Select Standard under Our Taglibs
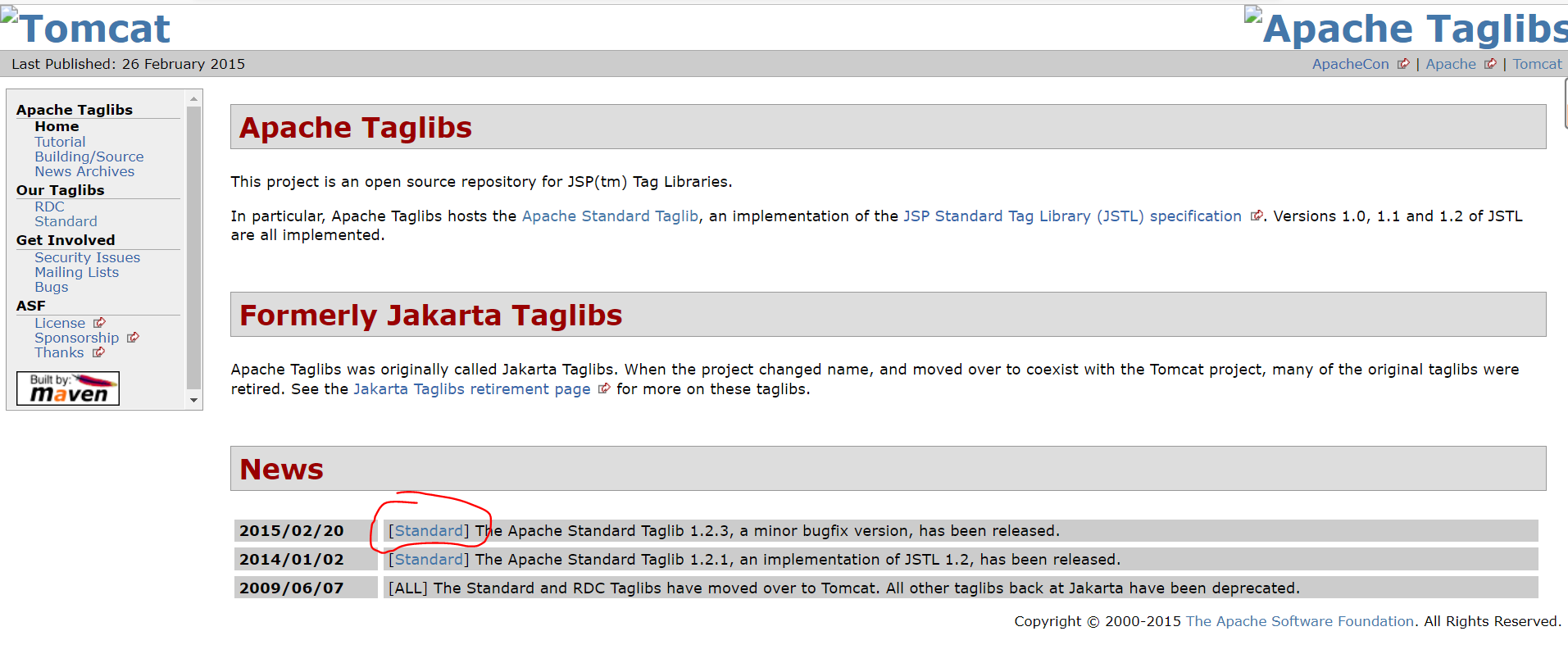This screenshot has width=1568, height=663. [x=66, y=221]
